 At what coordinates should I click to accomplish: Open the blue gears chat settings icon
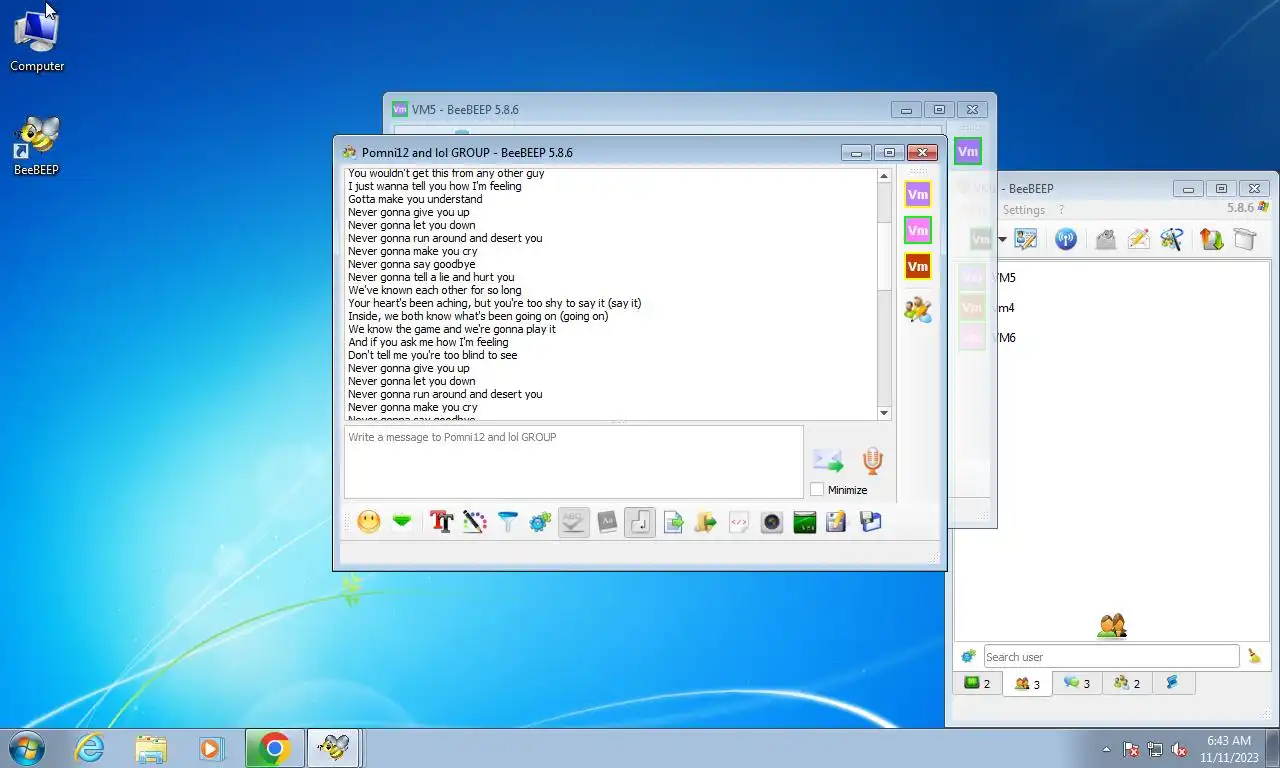tap(541, 522)
